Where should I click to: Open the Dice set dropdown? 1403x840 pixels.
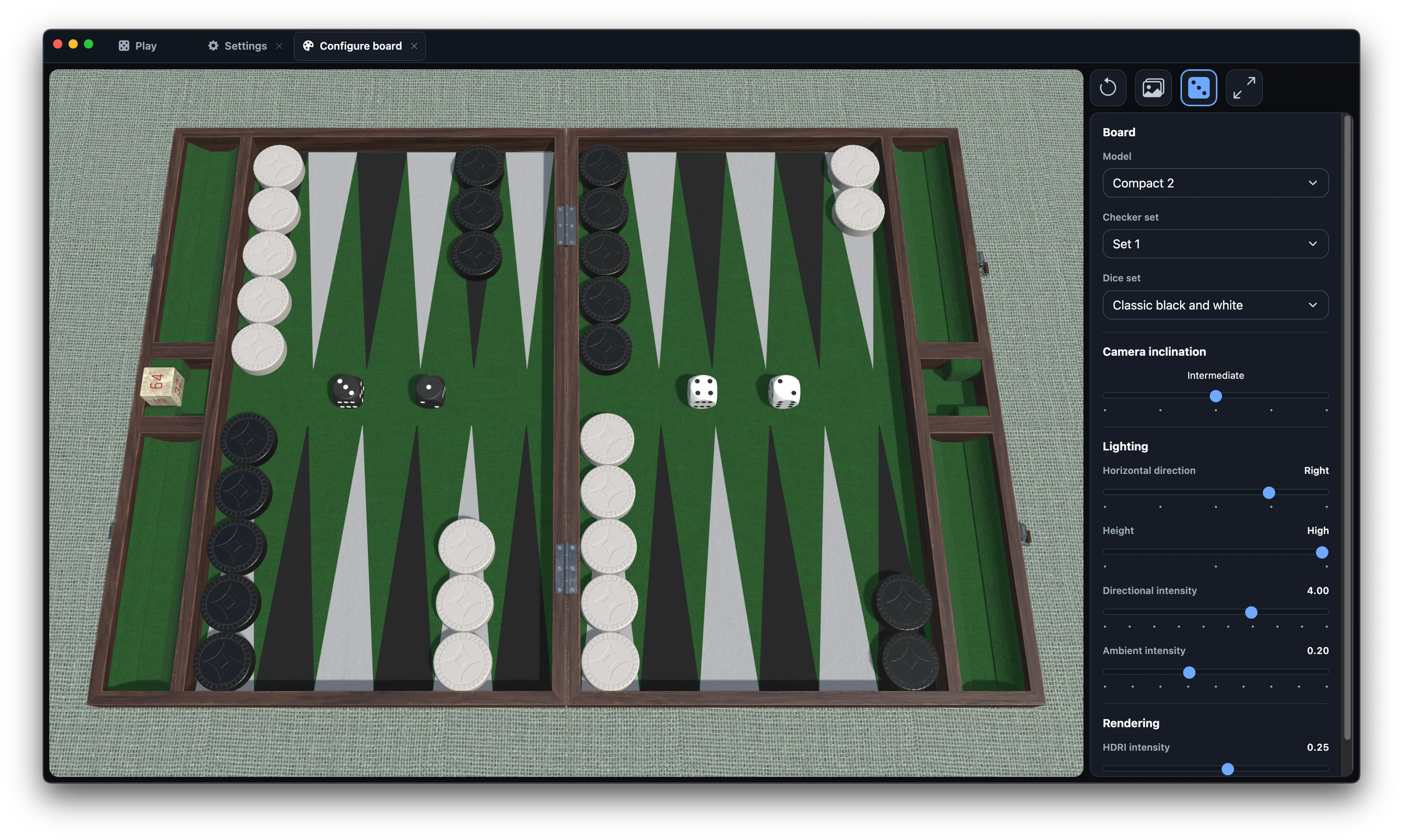point(1215,305)
